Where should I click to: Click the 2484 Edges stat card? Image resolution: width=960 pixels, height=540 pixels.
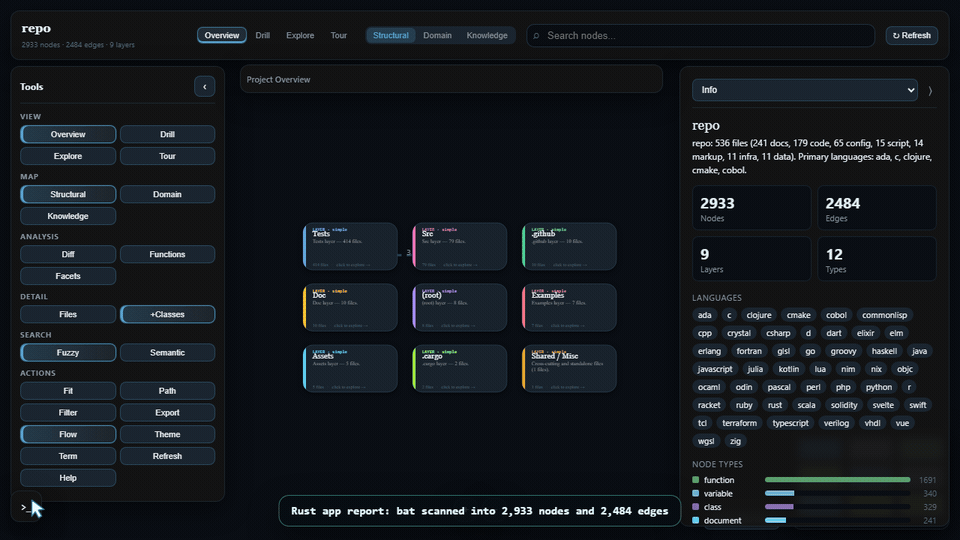(877, 208)
